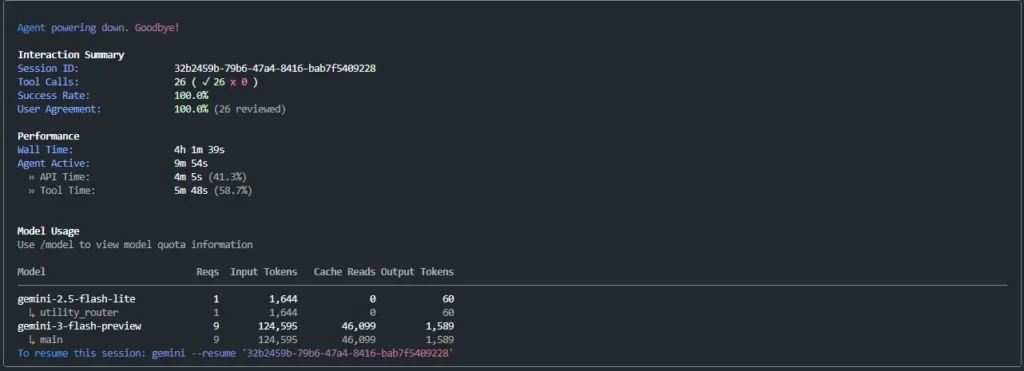Click the '» Tool Time:' label
The width and height of the screenshot is (1024, 371).
[x=62, y=191]
